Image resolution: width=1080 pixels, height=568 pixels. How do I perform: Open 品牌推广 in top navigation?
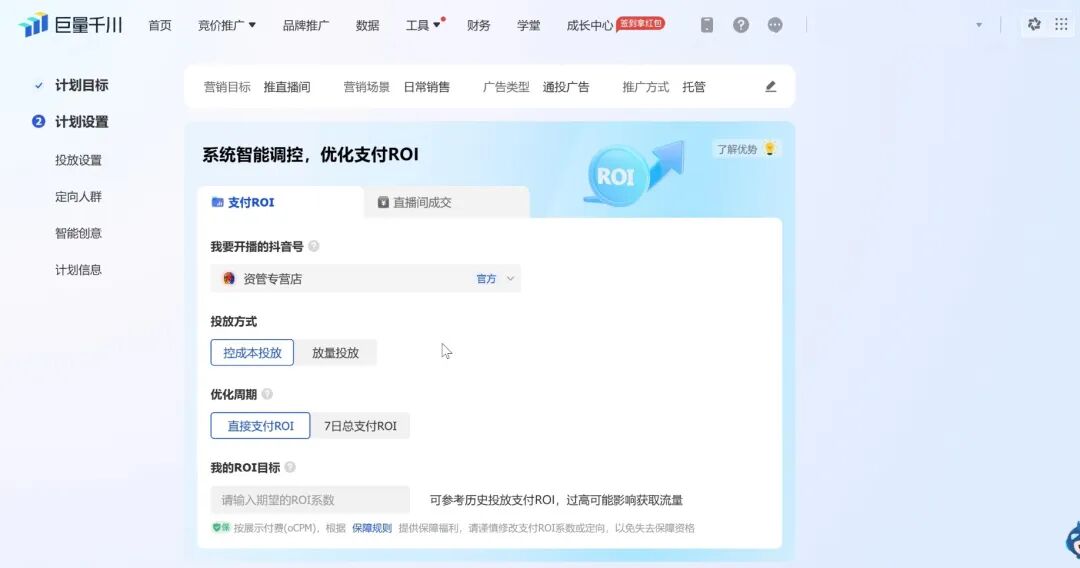(306, 25)
